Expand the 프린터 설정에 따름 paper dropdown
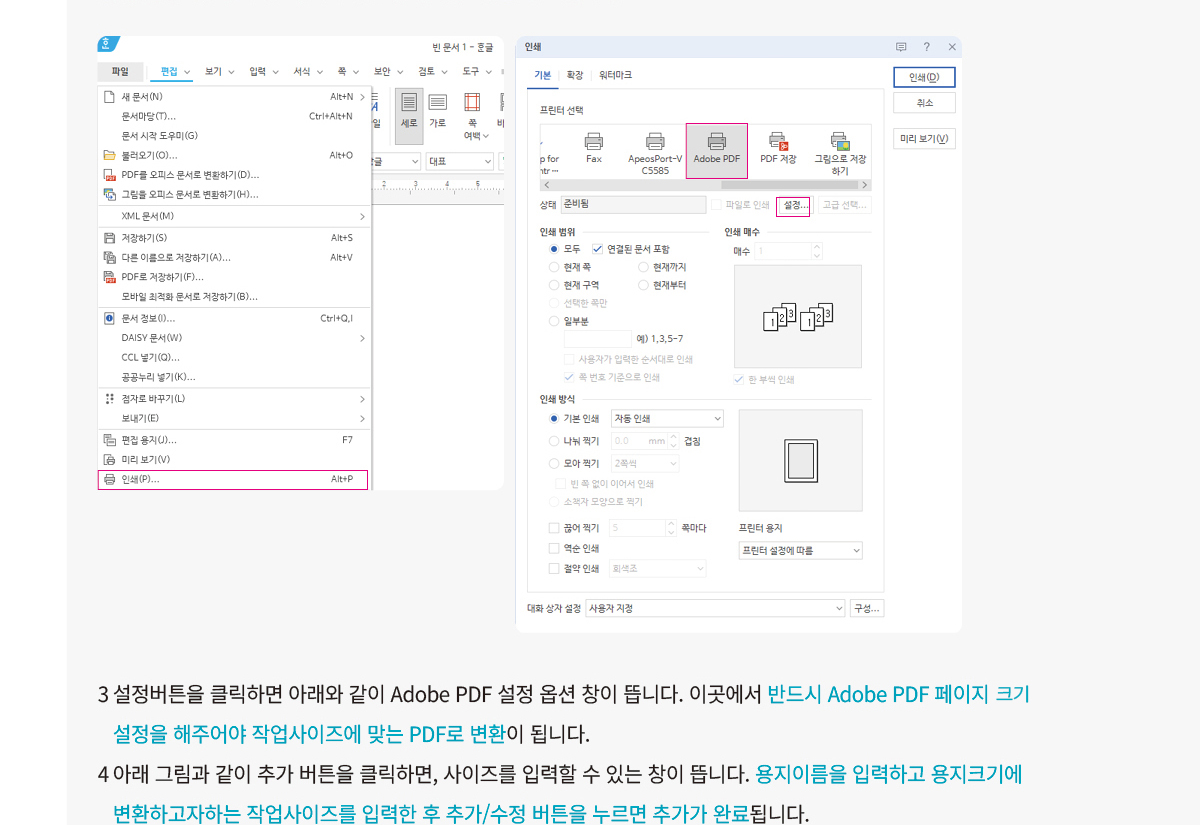The width and height of the screenshot is (1200, 825). coord(800,551)
